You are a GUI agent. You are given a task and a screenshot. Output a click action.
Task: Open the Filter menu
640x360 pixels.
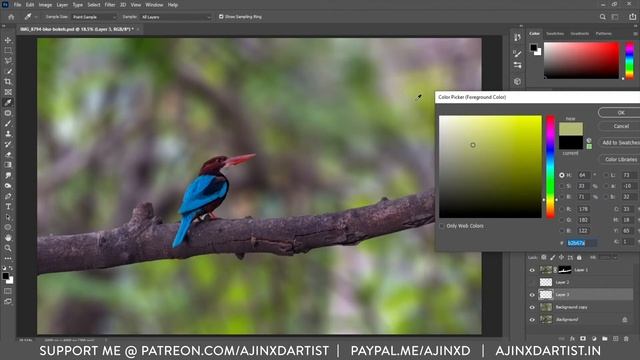click(x=110, y=5)
